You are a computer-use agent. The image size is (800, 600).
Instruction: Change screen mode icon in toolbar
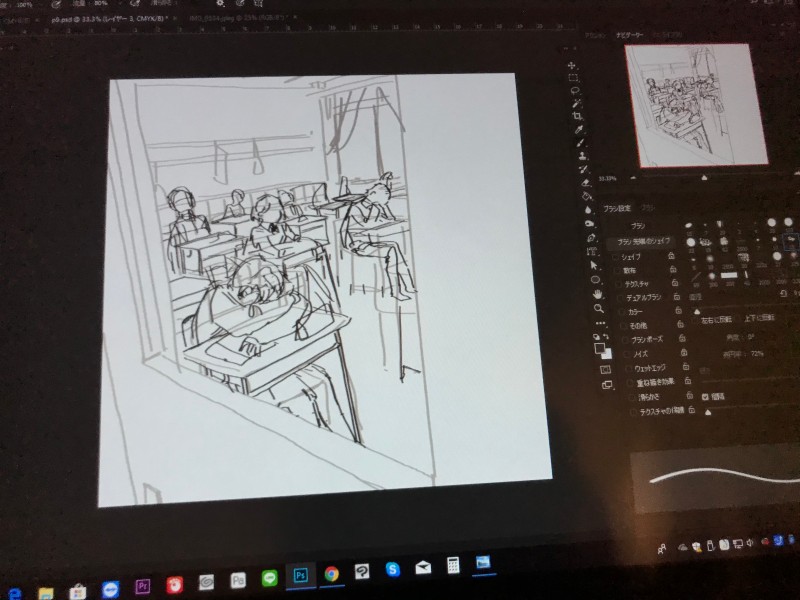607,385
